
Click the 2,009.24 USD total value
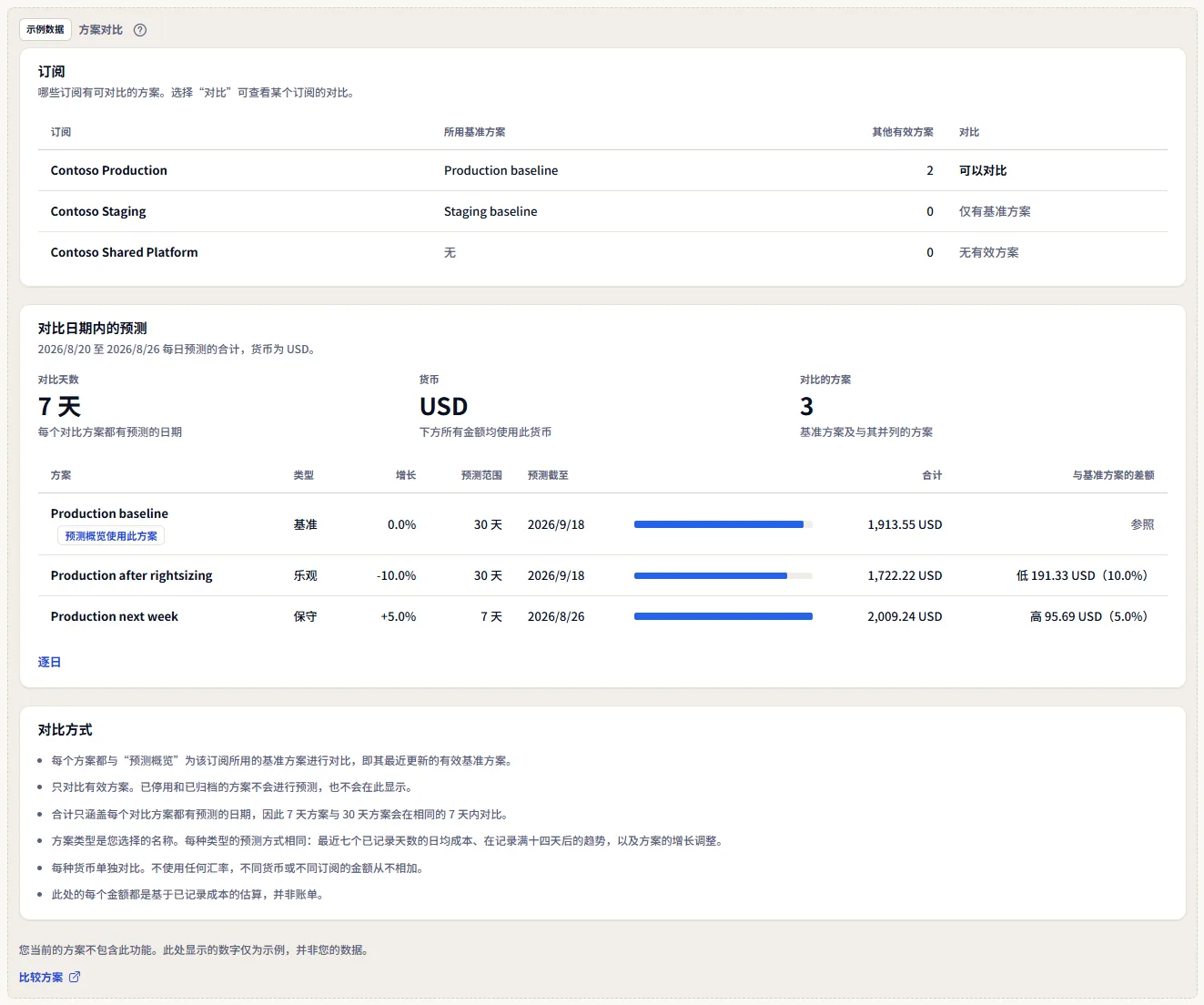pos(905,616)
